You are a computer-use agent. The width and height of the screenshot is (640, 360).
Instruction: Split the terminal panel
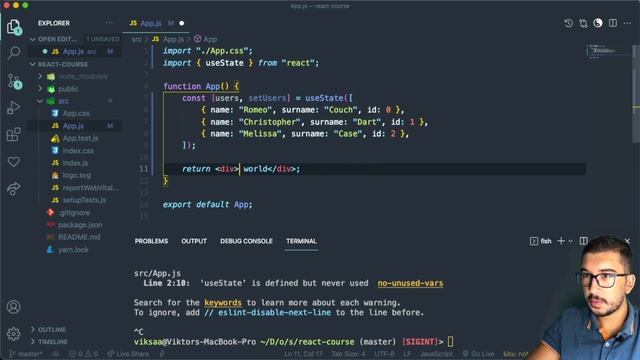pyautogui.click(x=584, y=241)
